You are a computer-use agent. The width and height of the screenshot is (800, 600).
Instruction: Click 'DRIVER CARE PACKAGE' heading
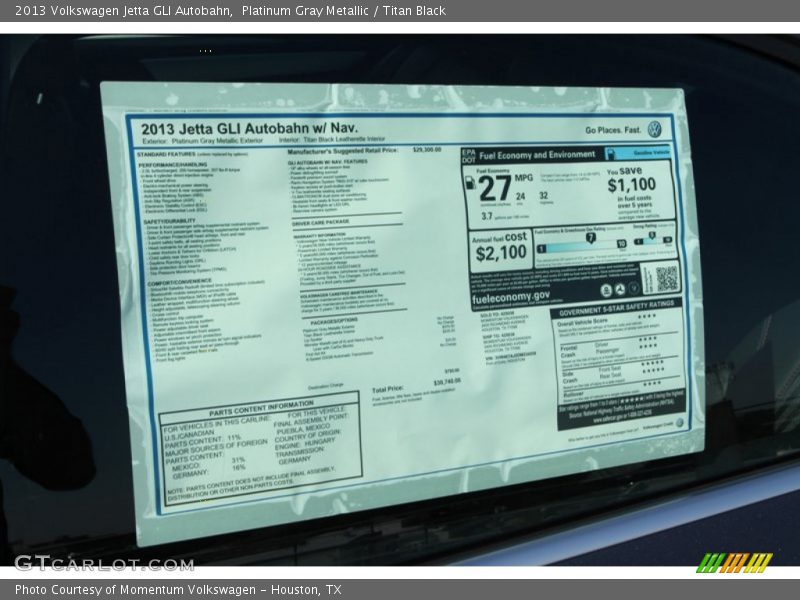(320, 222)
